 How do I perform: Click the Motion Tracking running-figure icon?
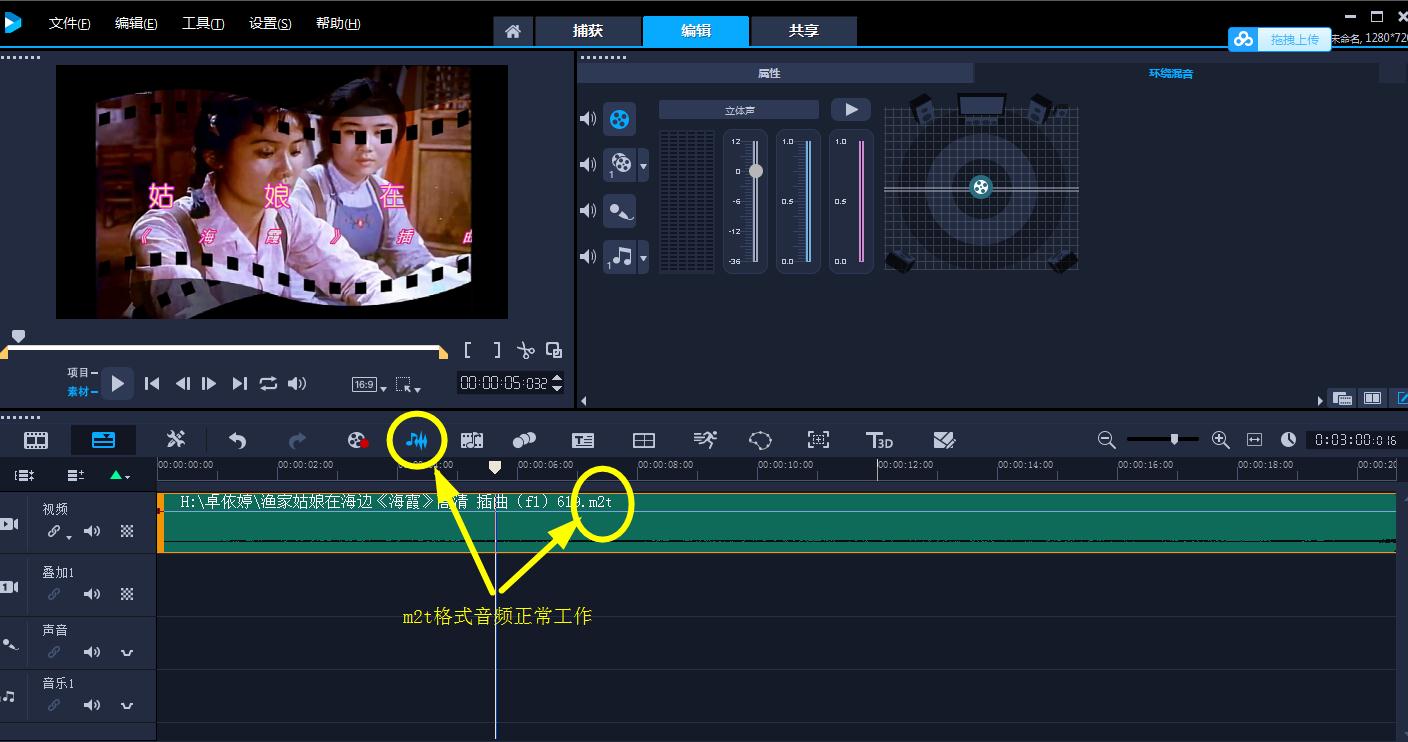tap(705, 440)
